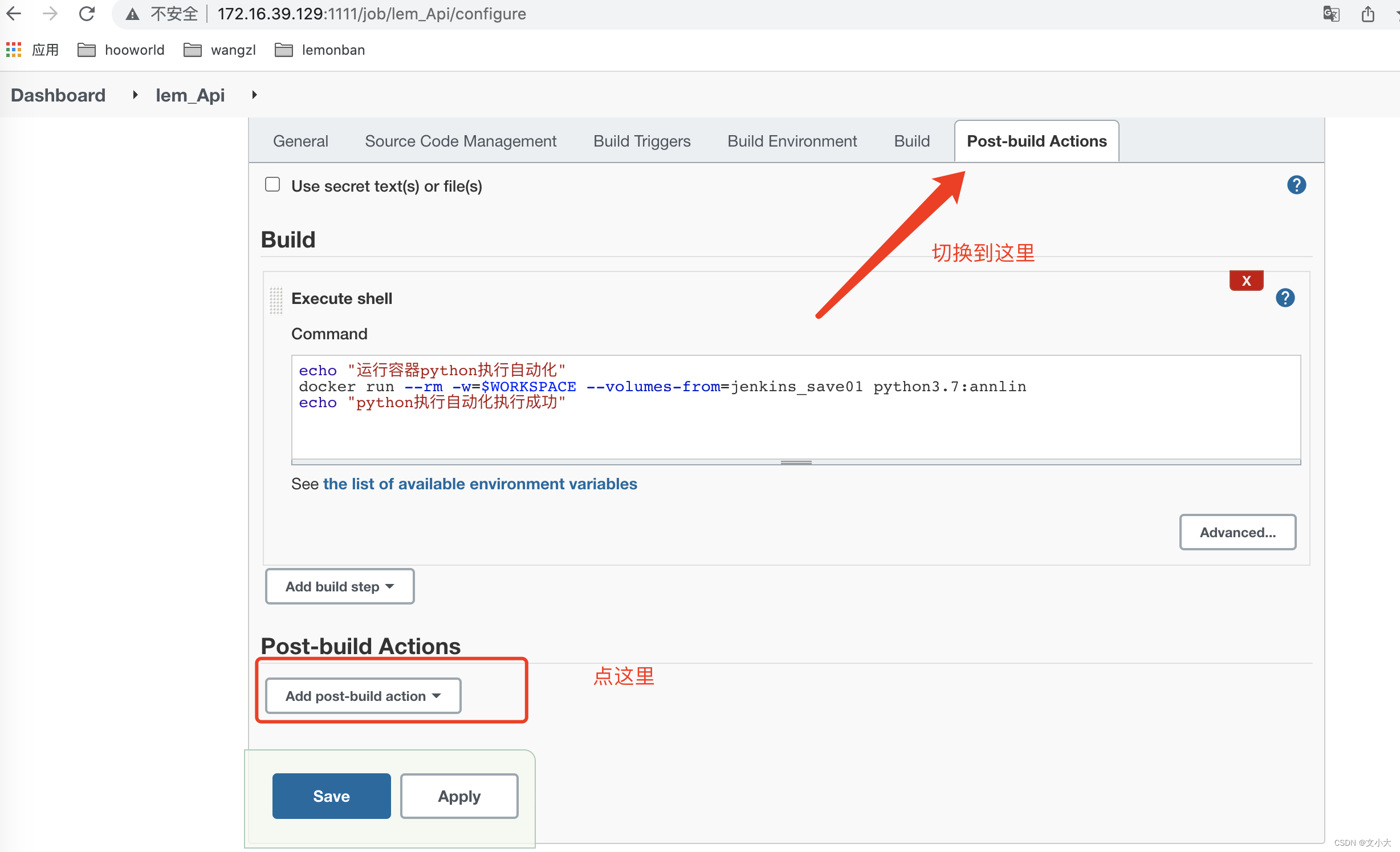Viewport: 1400px width, 852px height.
Task: Open the Add build step dropdown
Action: pos(339,586)
